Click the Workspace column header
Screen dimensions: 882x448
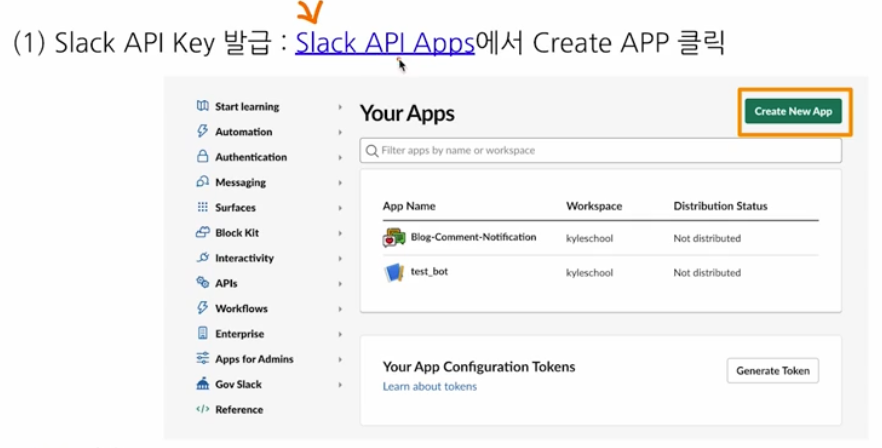(x=594, y=206)
